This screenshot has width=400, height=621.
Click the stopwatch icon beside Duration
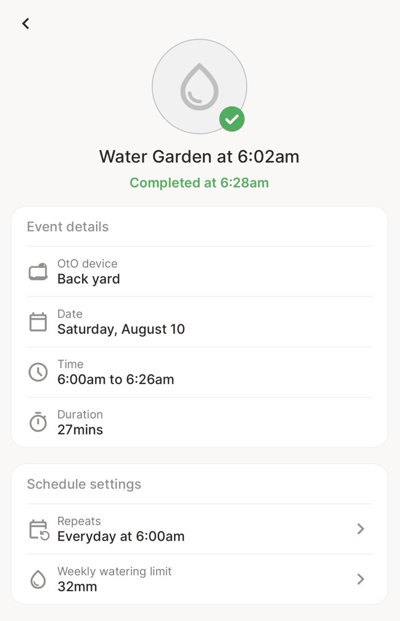click(x=38, y=422)
